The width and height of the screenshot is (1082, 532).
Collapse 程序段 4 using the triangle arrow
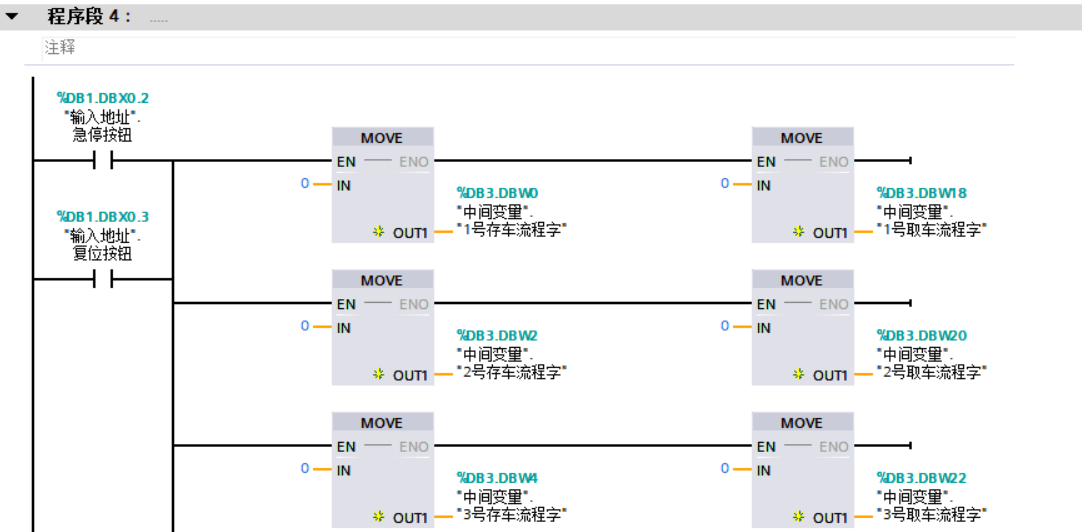click(13, 17)
